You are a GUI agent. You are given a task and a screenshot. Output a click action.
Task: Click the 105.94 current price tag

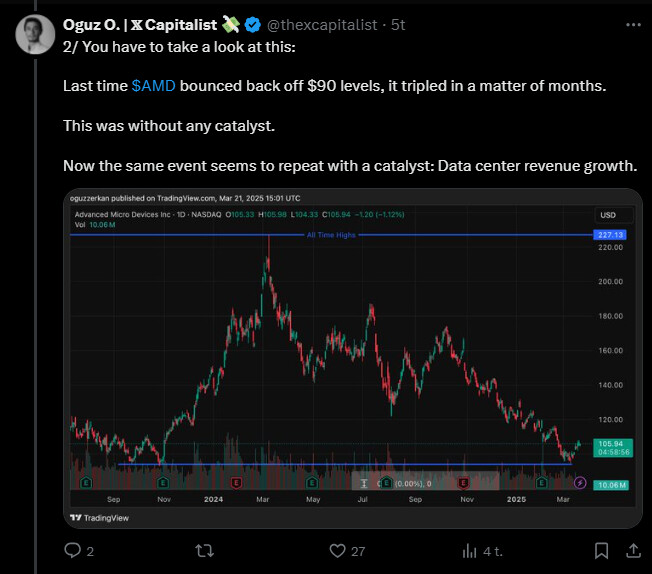[610, 441]
